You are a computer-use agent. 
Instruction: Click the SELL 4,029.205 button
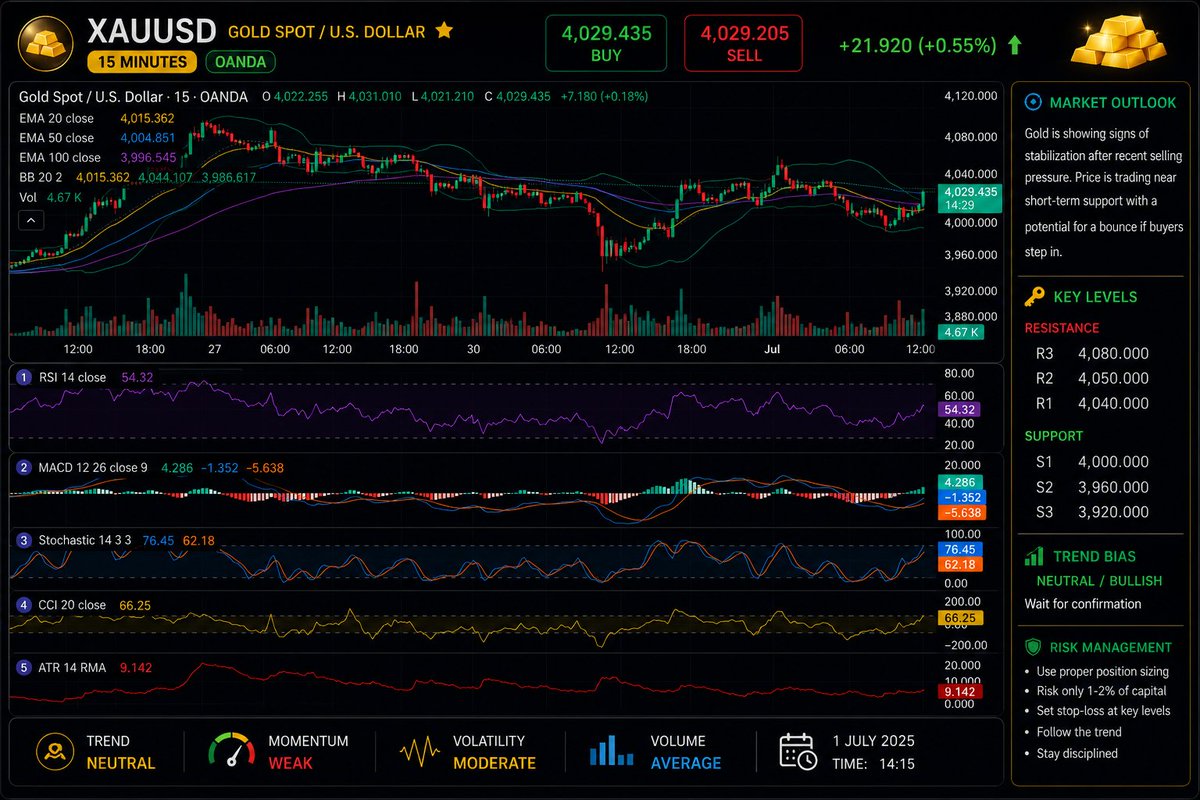743,44
